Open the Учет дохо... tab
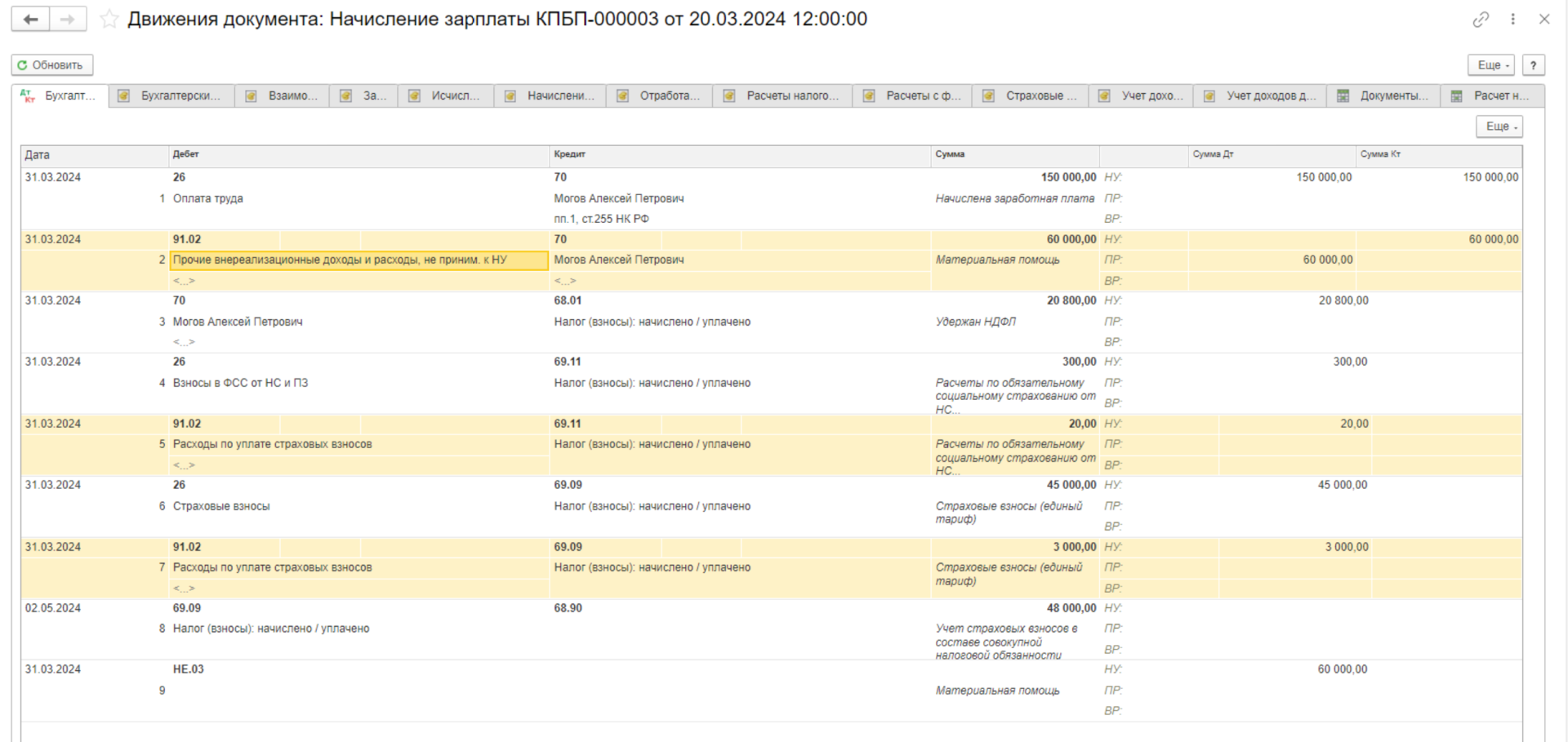The image size is (1568, 742). point(1142,96)
